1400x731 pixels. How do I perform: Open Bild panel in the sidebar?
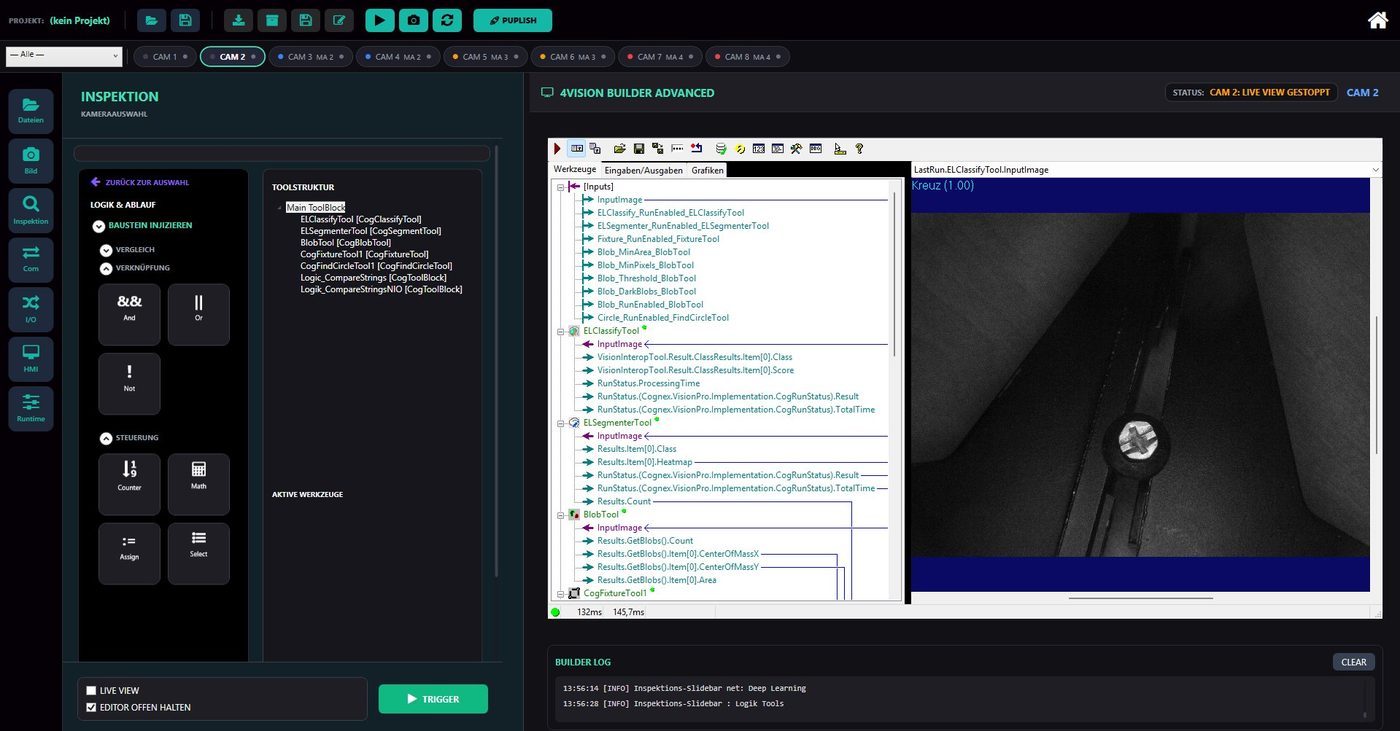31,160
